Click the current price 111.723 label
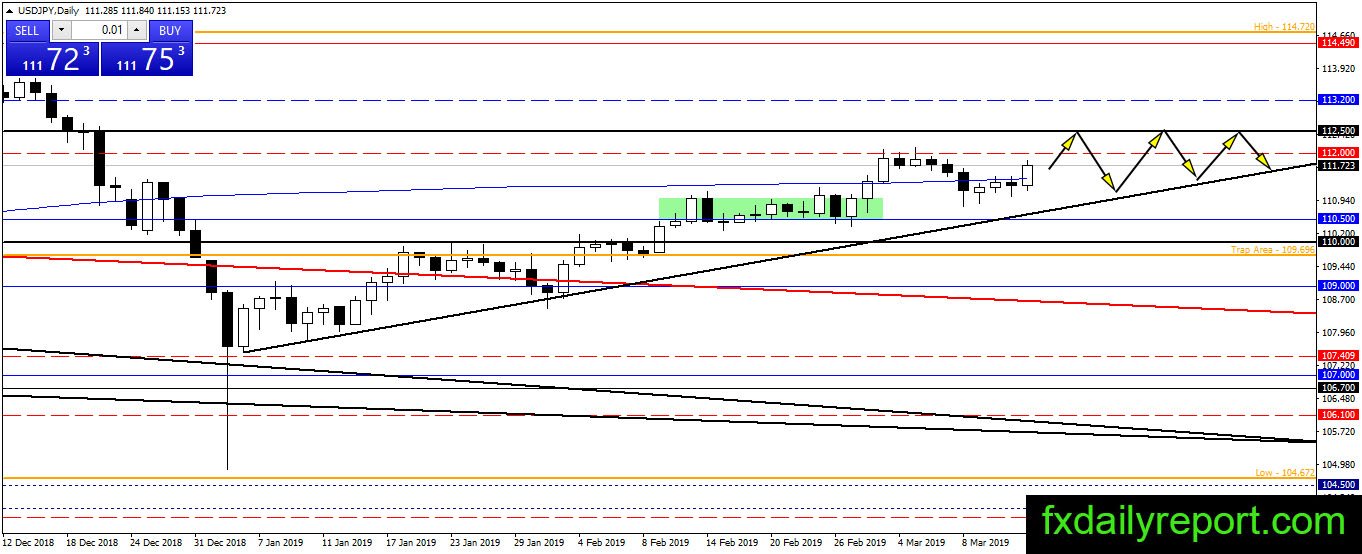Image resolution: width=1362 pixels, height=554 pixels. pos(1338,165)
